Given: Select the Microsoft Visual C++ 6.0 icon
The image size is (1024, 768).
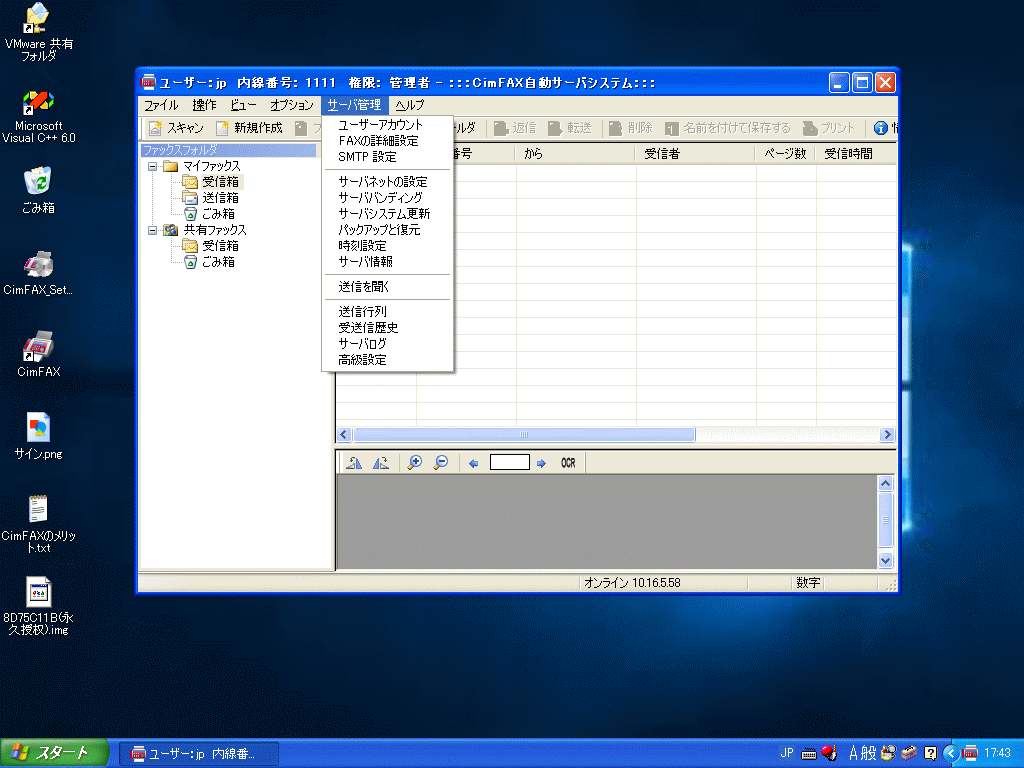Looking at the screenshot, I should [x=39, y=118].
